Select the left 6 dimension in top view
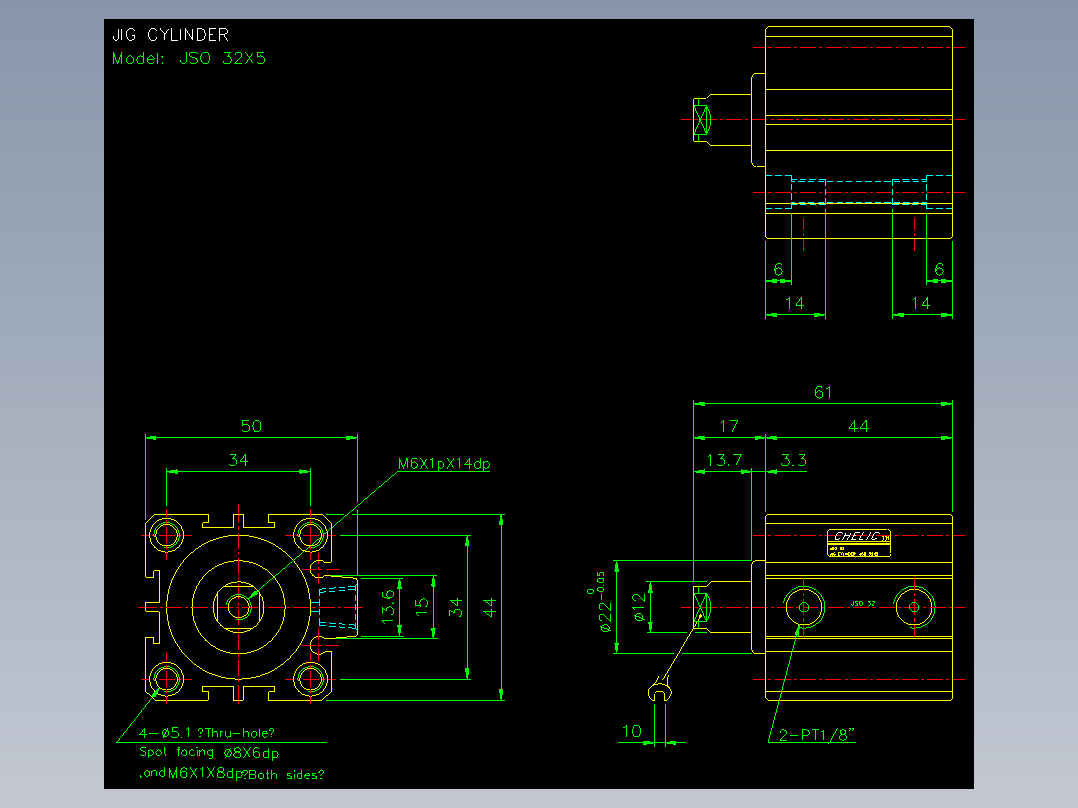Screen dimensions: 1078x808 [778, 270]
